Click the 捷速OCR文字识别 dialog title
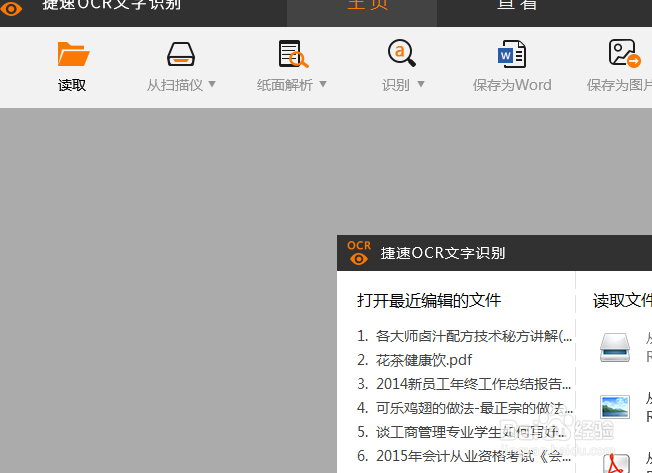This screenshot has height=473, width=652. point(443,253)
